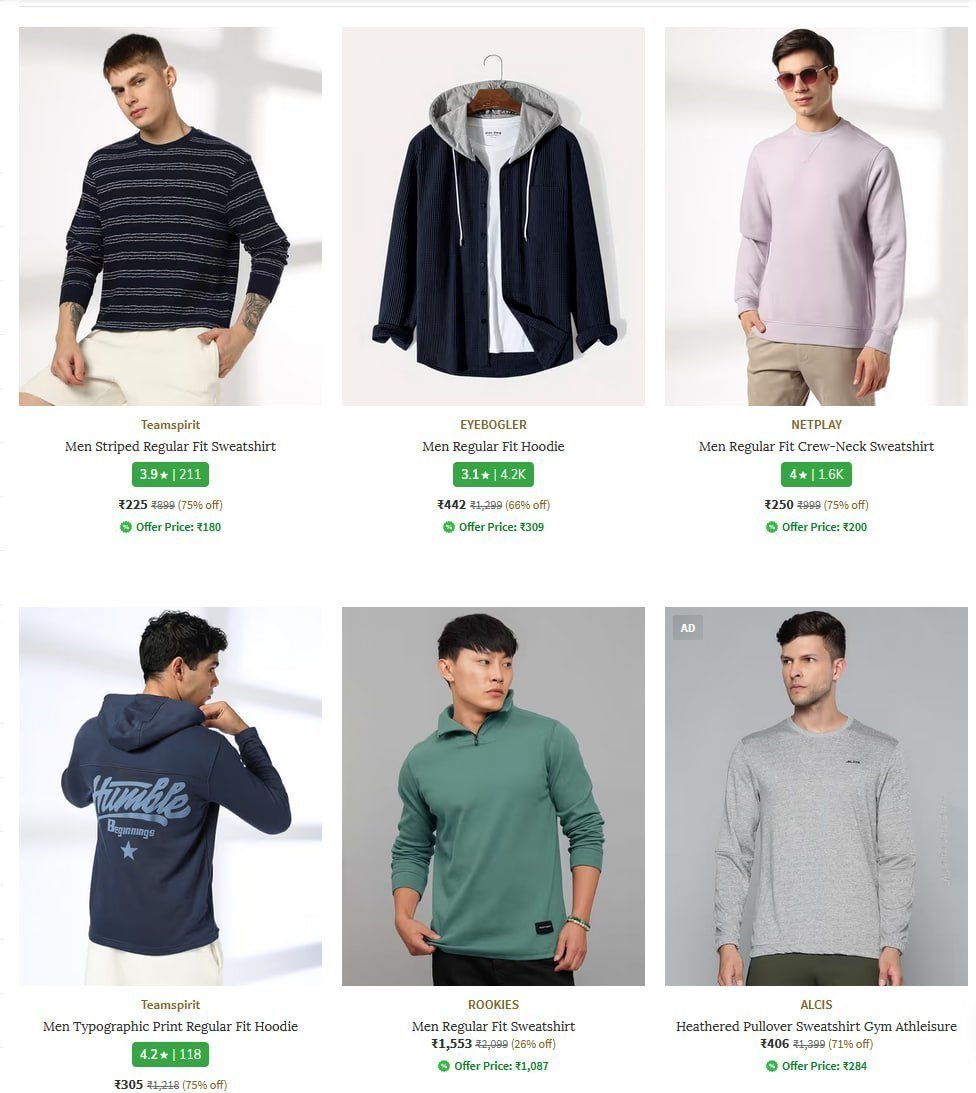Open the lilac crew-neck sweatshirt photo

(x=816, y=216)
